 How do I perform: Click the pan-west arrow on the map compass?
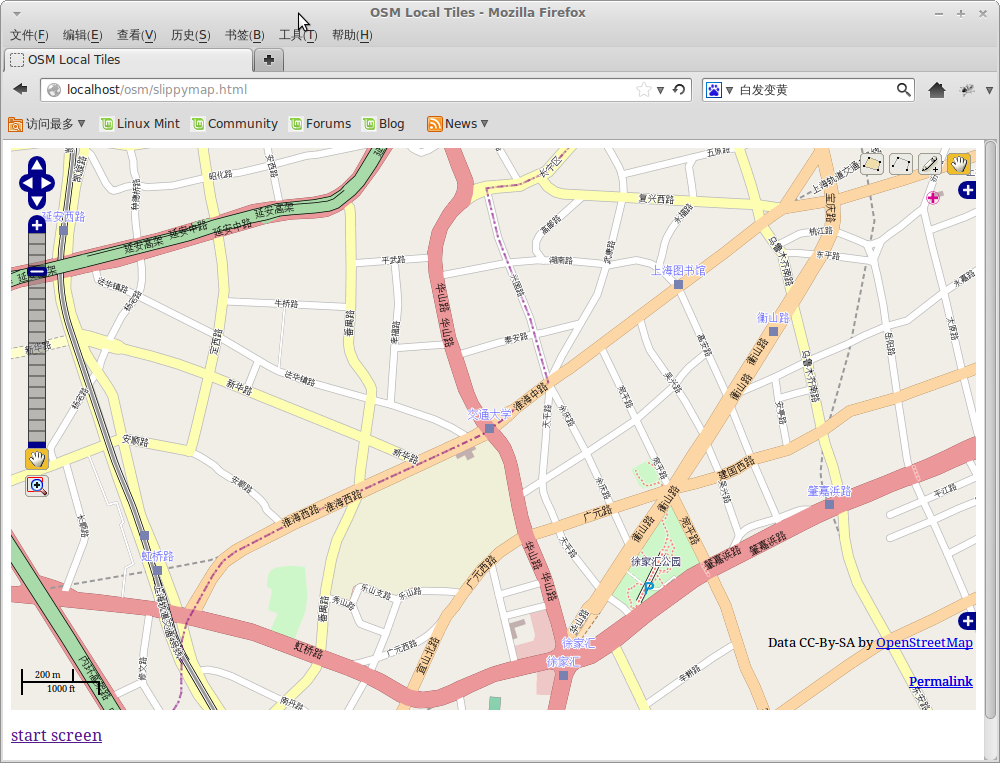24,182
